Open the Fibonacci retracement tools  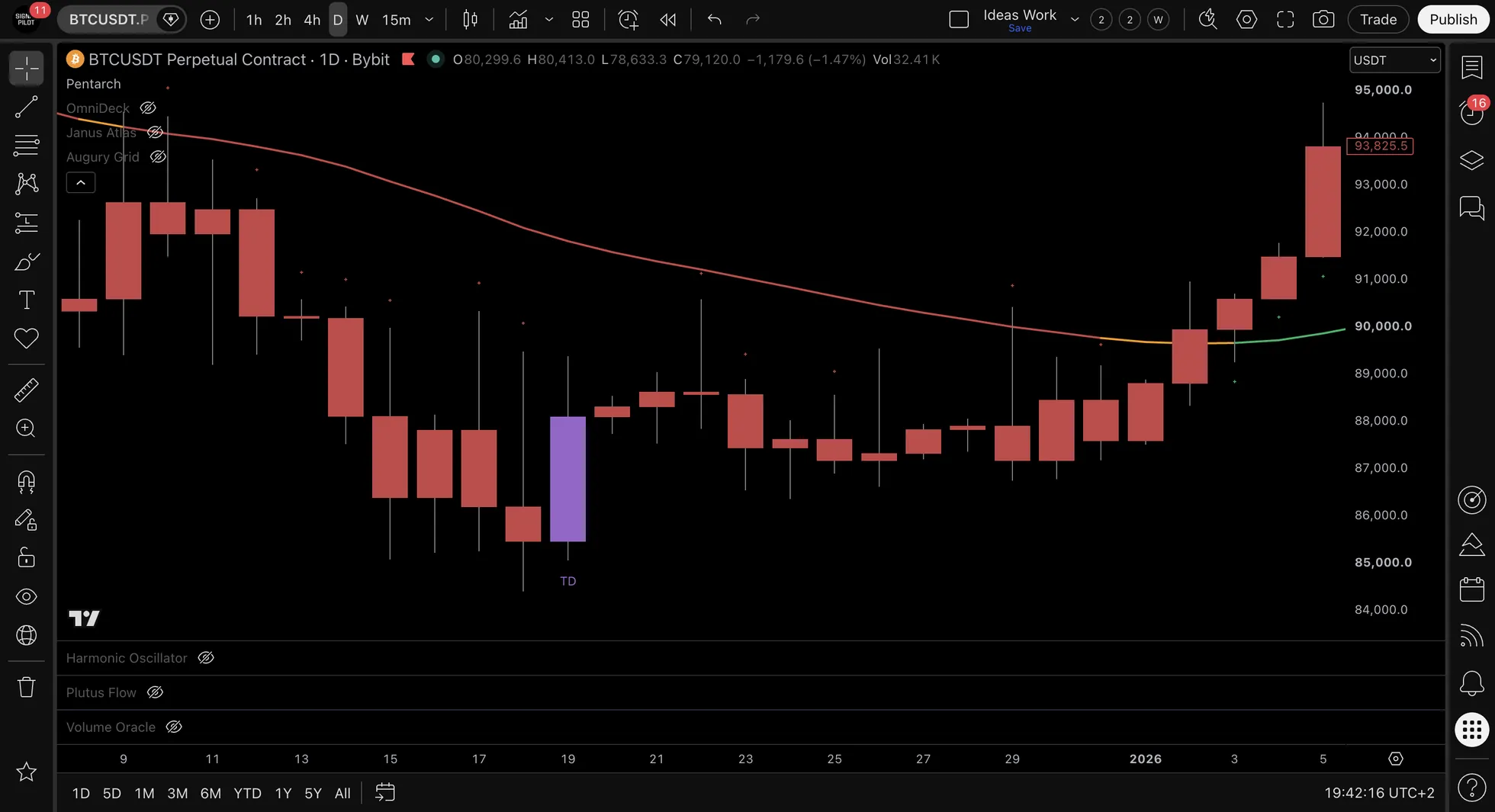[x=26, y=145]
